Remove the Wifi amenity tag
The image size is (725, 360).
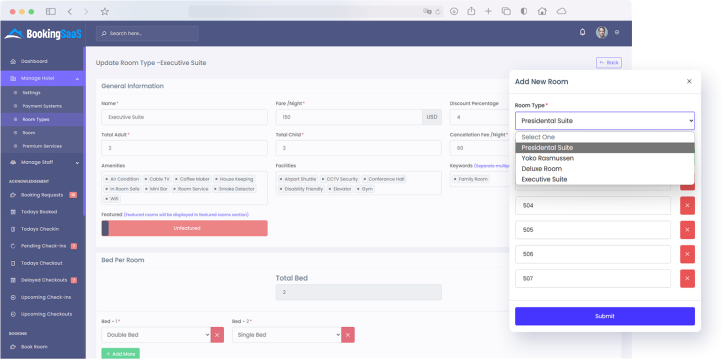tap(107, 199)
